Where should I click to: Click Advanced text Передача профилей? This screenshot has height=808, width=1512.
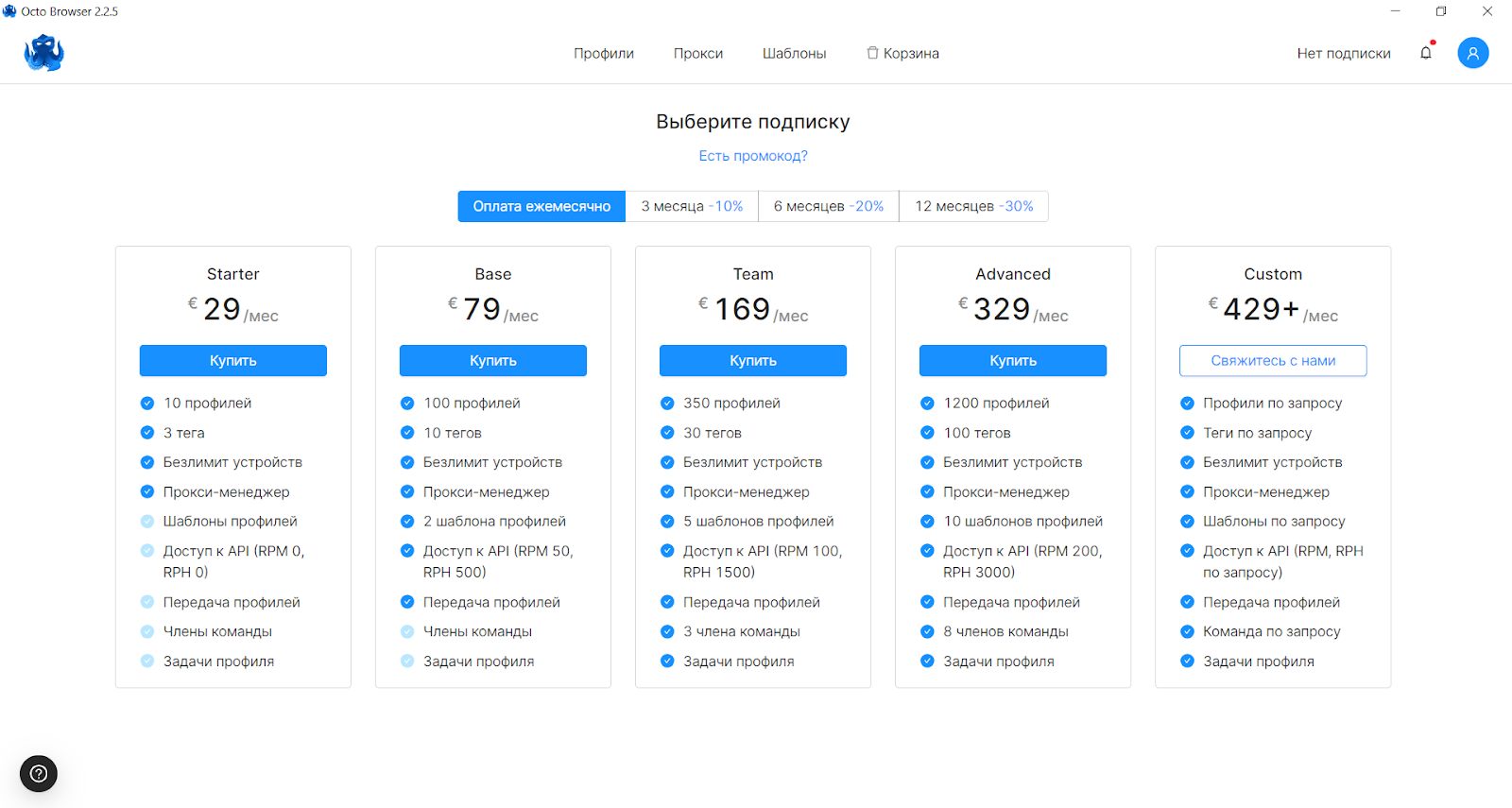(1011, 602)
